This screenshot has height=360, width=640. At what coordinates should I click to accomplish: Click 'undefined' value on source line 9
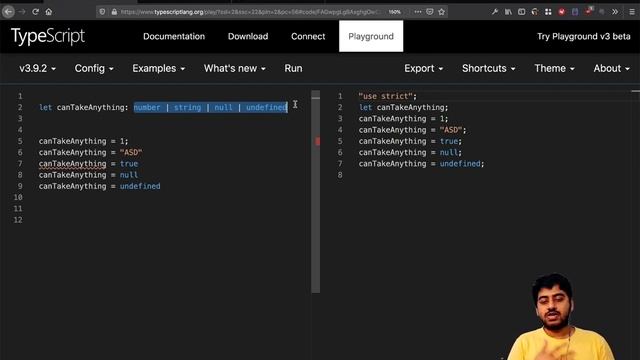(x=140, y=186)
